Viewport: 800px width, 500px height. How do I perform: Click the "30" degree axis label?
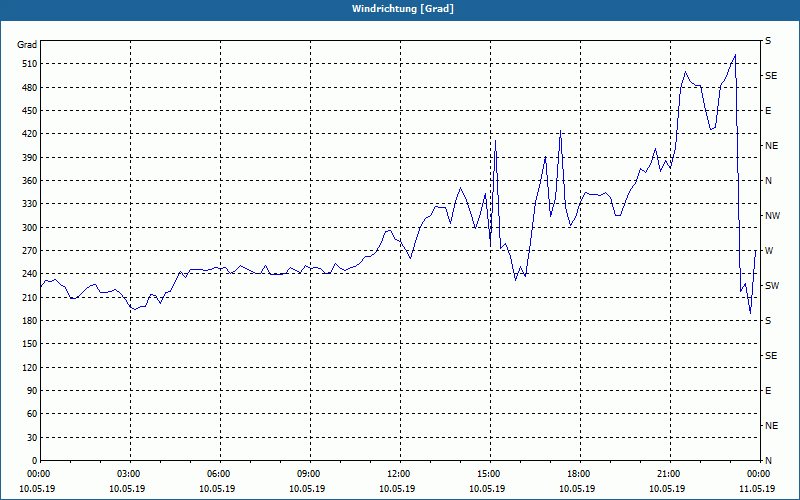[30, 437]
